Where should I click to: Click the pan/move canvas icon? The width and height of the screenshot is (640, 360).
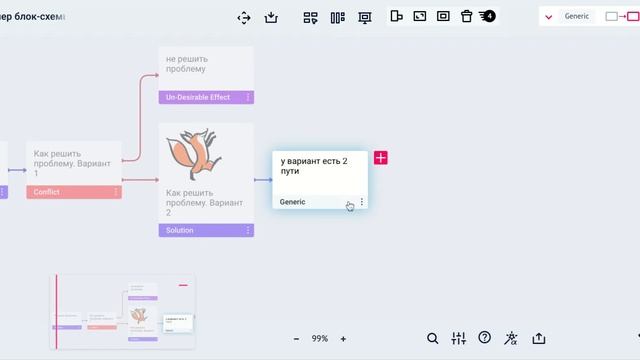tap(244, 18)
